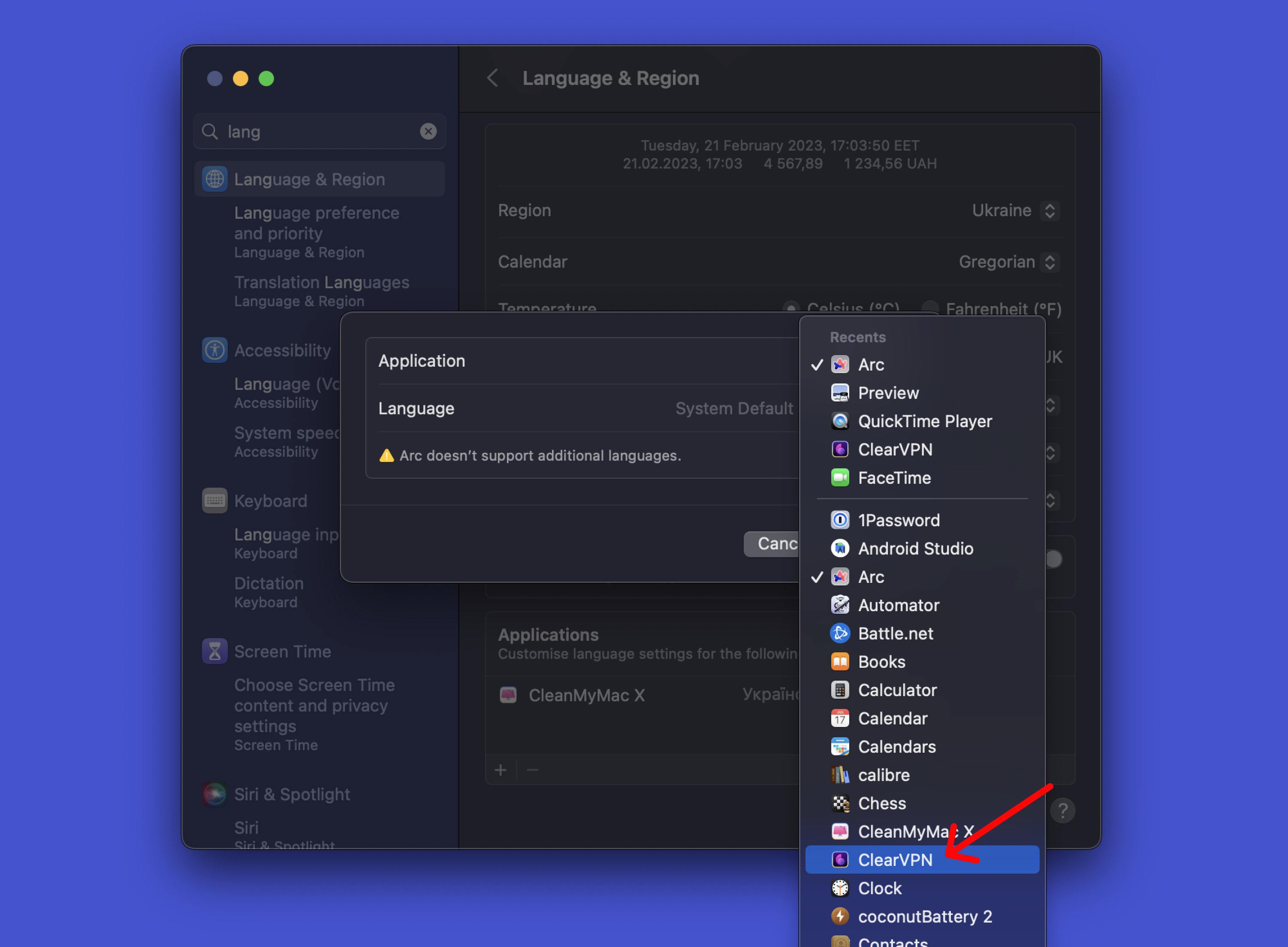Click the Books app icon
The height and width of the screenshot is (947, 1288).
pos(840,661)
